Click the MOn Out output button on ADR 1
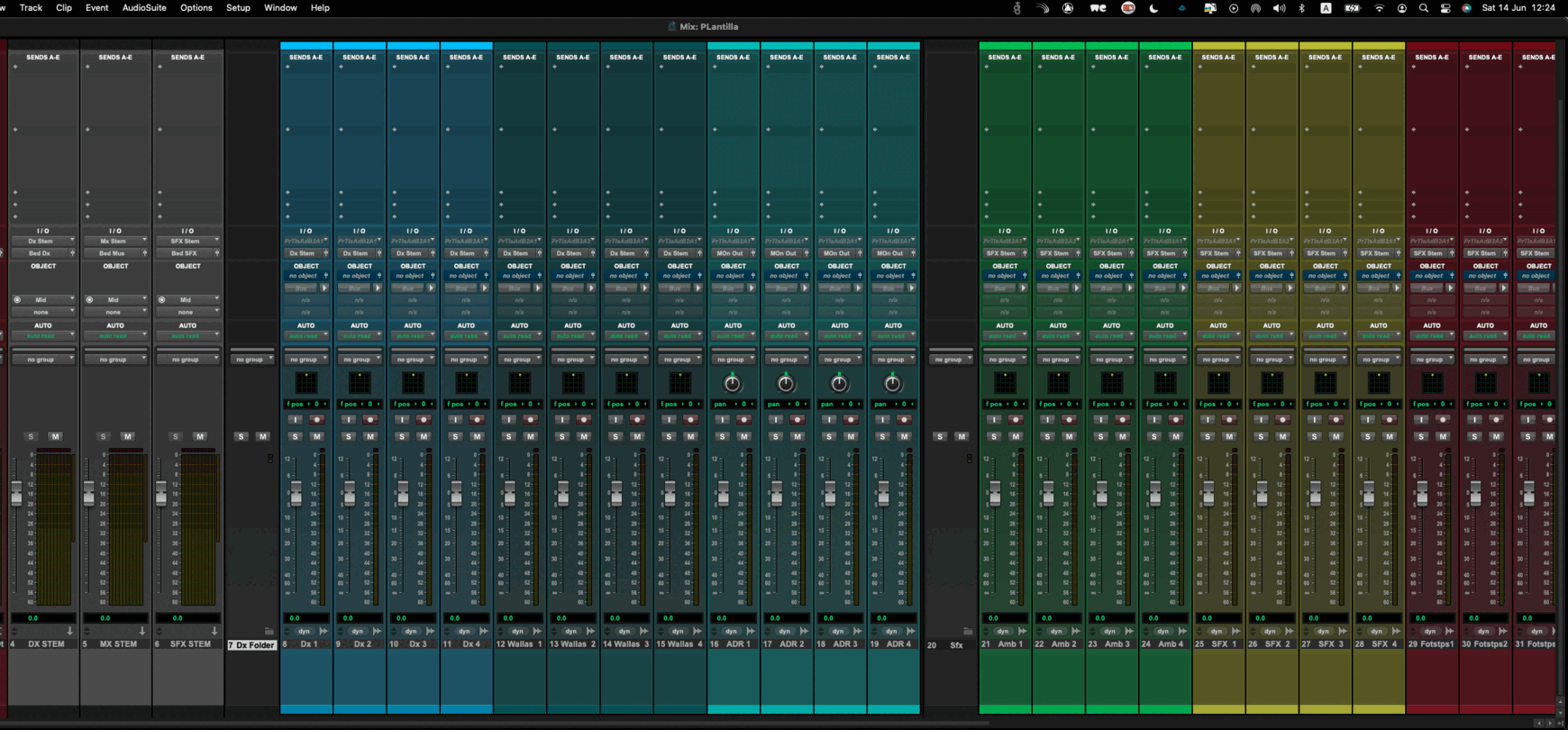The width and height of the screenshot is (1568, 730). pyautogui.click(x=730, y=253)
